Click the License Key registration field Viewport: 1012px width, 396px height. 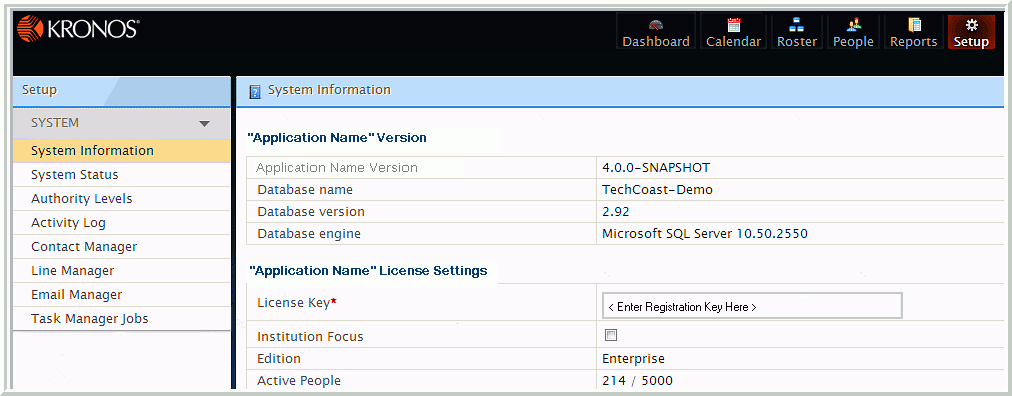[x=752, y=306]
